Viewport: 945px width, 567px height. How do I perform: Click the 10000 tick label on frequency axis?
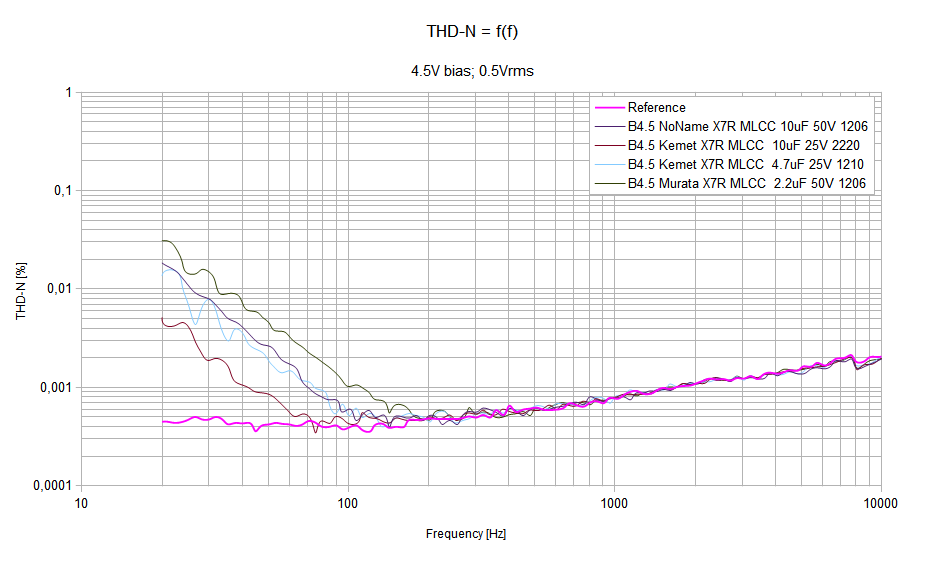pyautogui.click(x=879, y=502)
